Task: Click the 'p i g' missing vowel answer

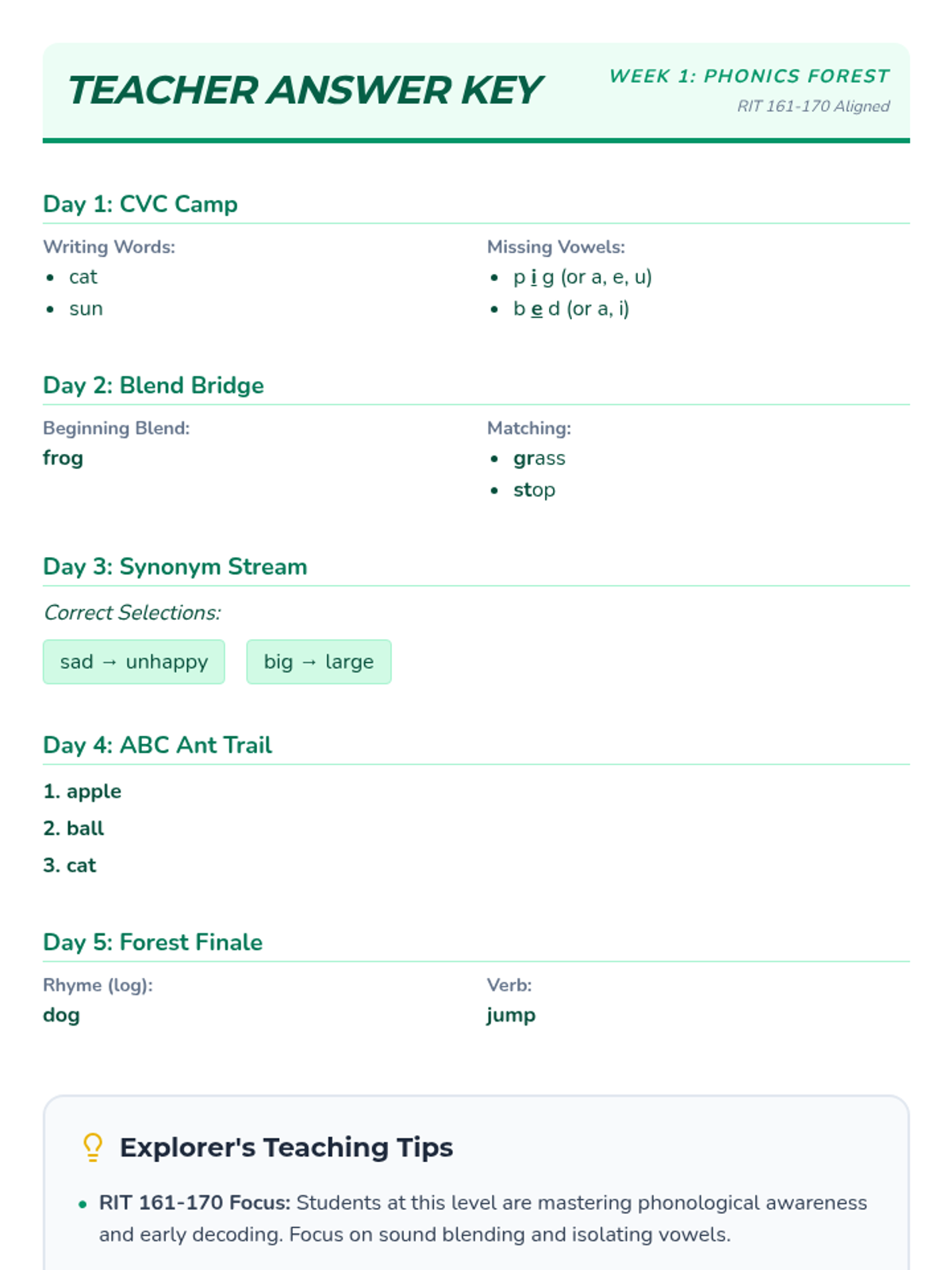Action: tap(582, 277)
